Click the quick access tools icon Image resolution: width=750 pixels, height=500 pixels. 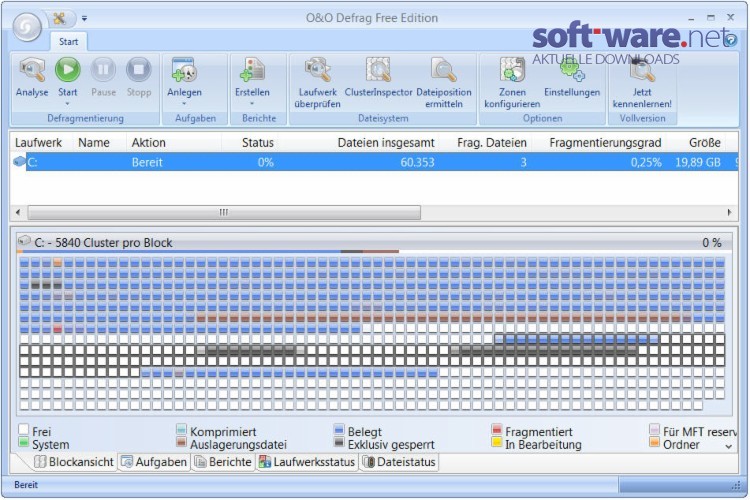coord(59,18)
